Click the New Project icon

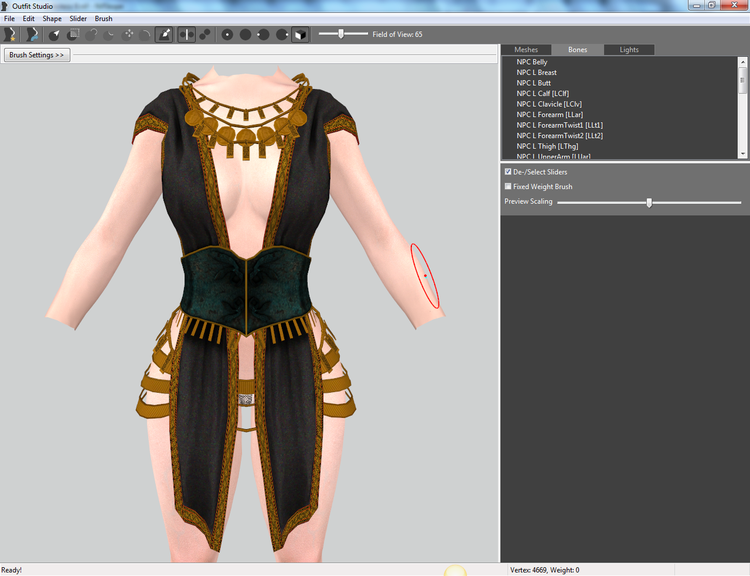10,34
